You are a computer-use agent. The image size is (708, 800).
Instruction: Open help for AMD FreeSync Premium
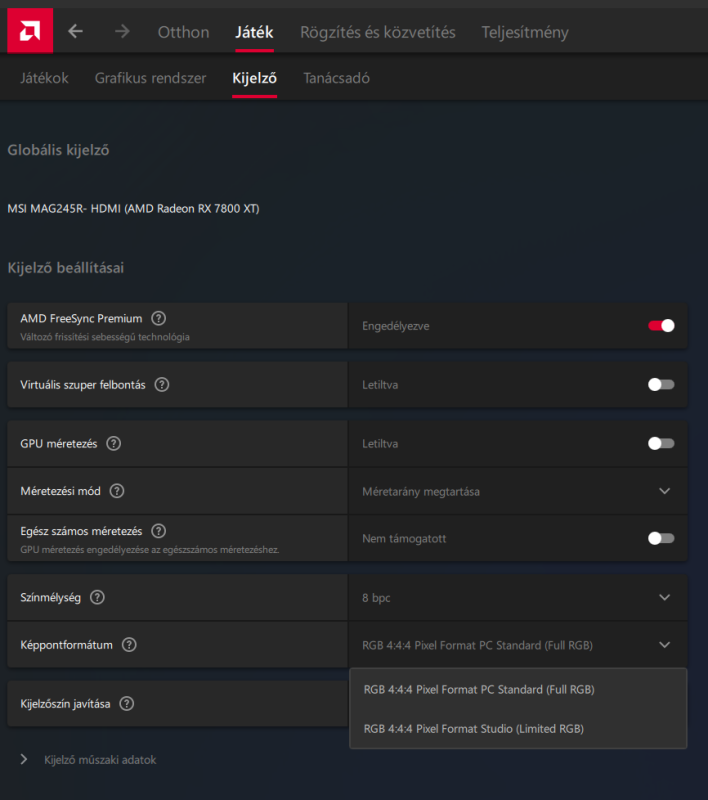(x=159, y=318)
